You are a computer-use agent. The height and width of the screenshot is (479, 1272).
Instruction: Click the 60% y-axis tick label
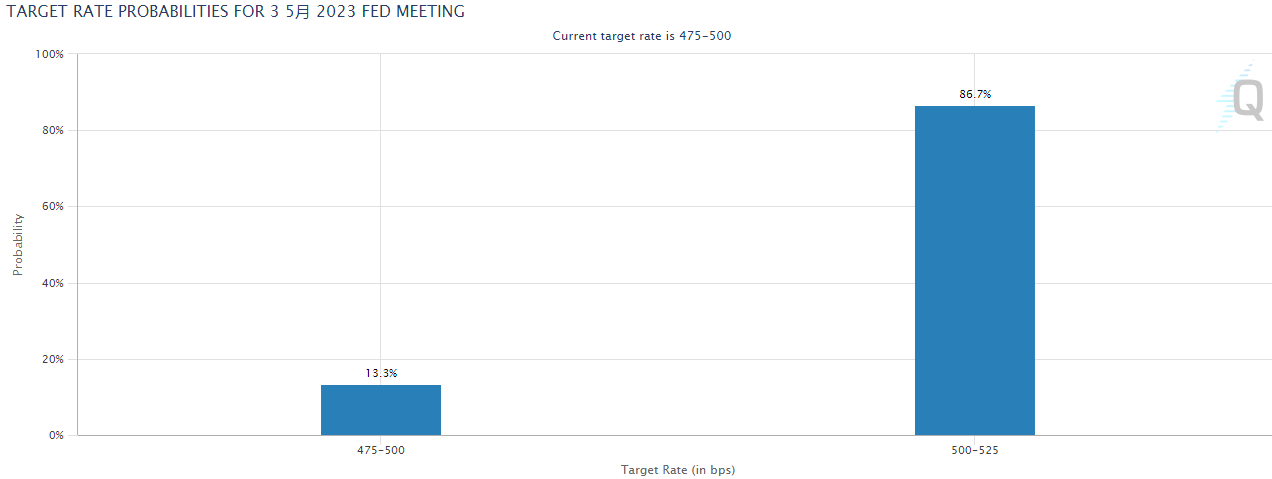coord(52,207)
